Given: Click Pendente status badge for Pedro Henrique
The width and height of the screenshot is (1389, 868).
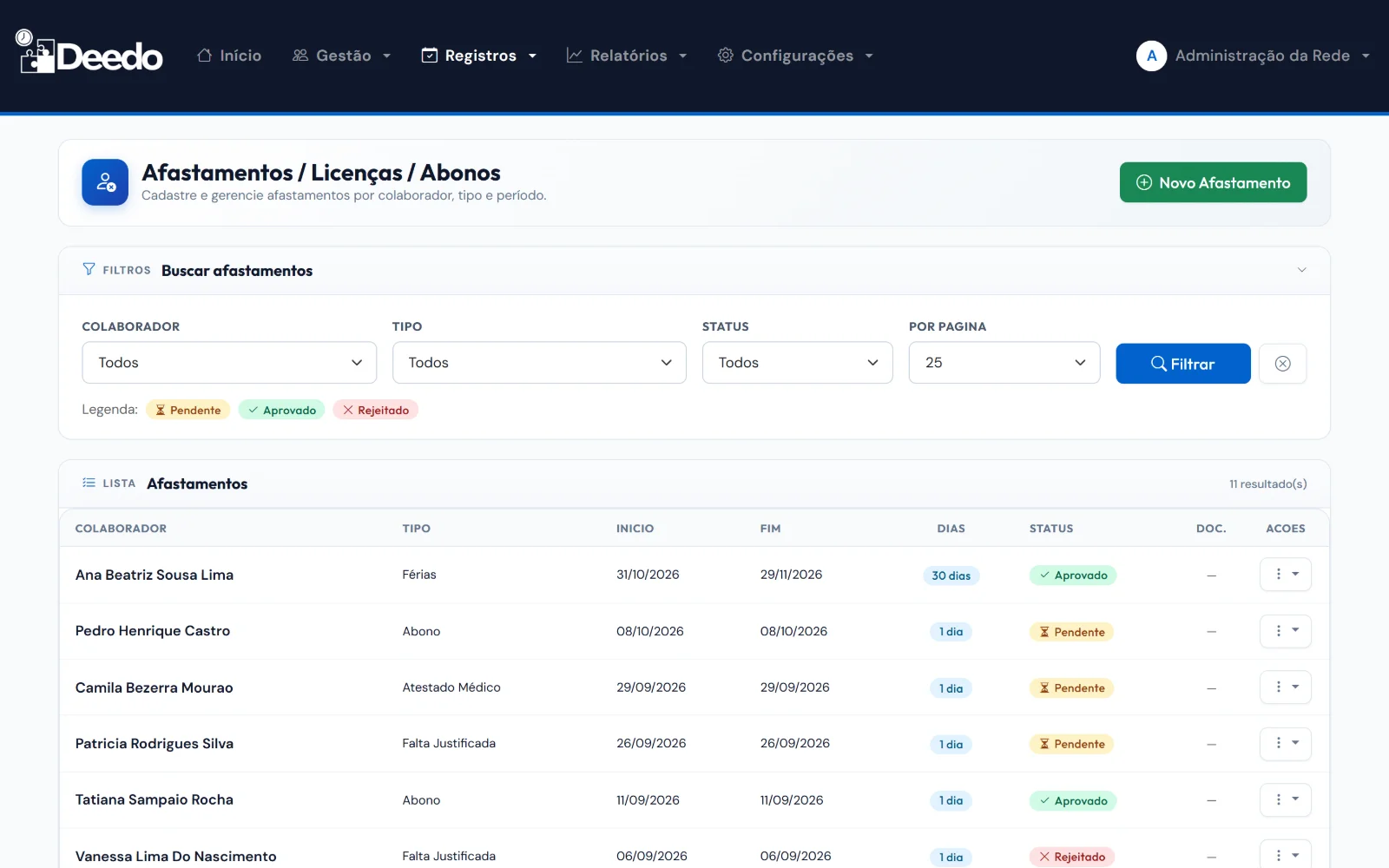Looking at the screenshot, I should pos(1072,632).
